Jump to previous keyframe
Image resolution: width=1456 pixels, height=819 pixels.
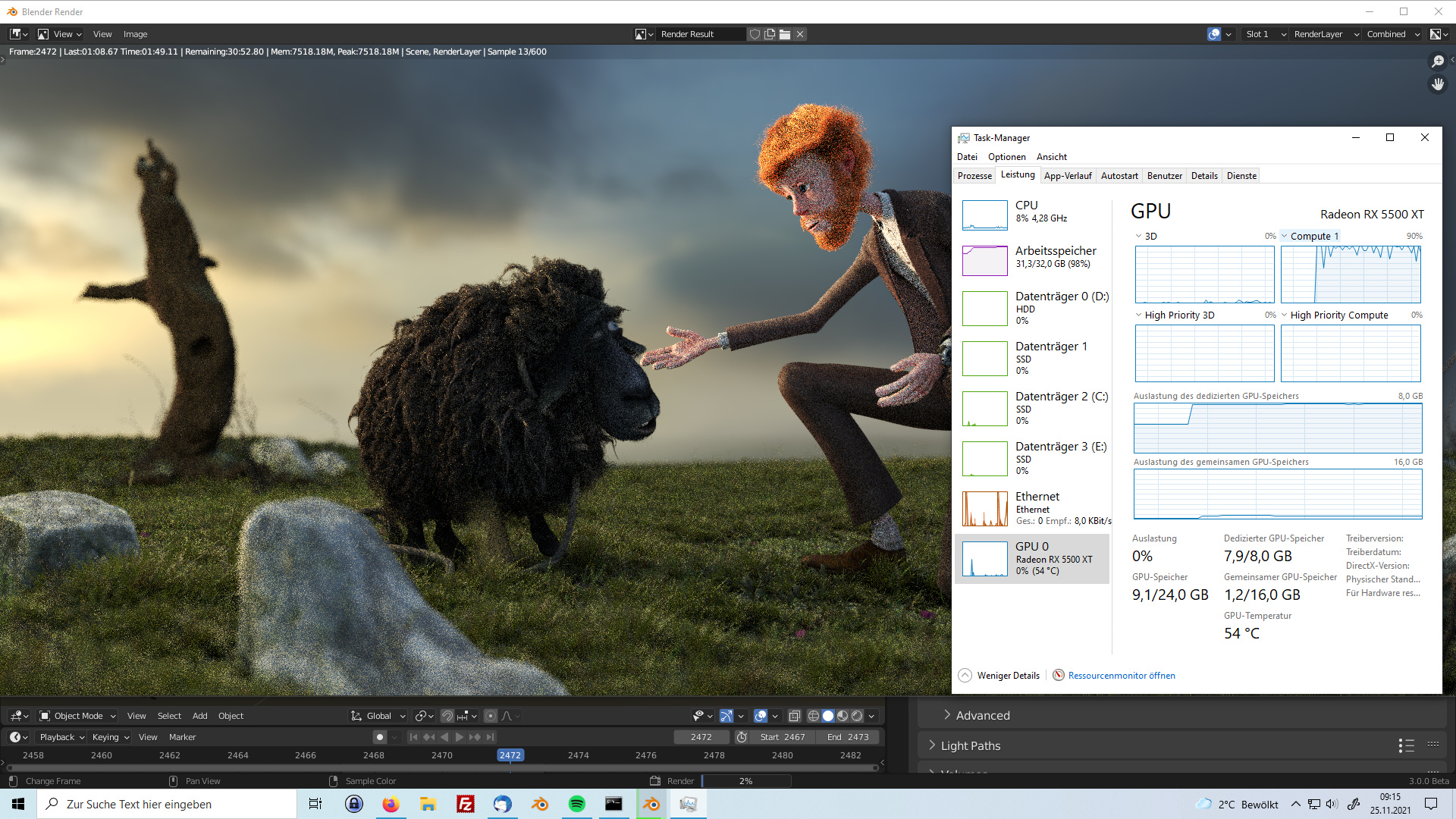tap(429, 737)
